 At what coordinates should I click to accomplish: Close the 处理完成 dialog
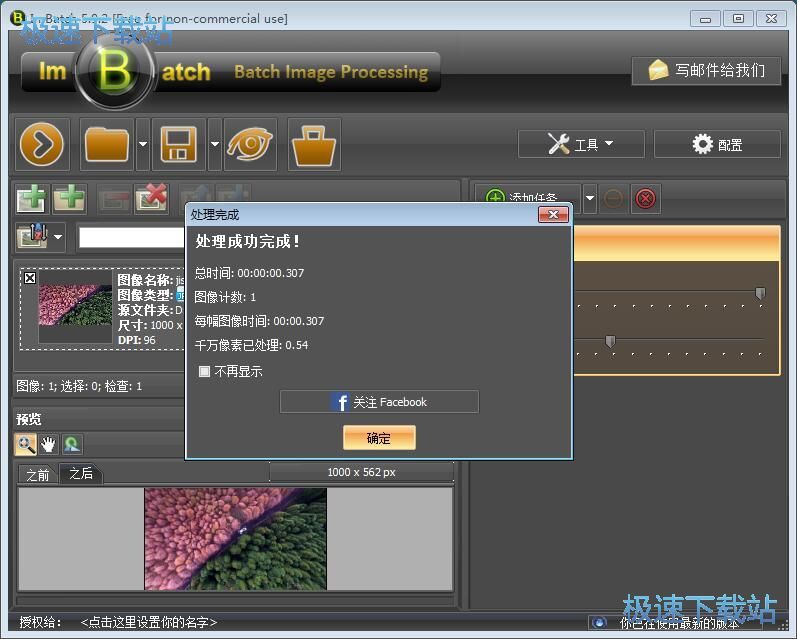point(553,215)
